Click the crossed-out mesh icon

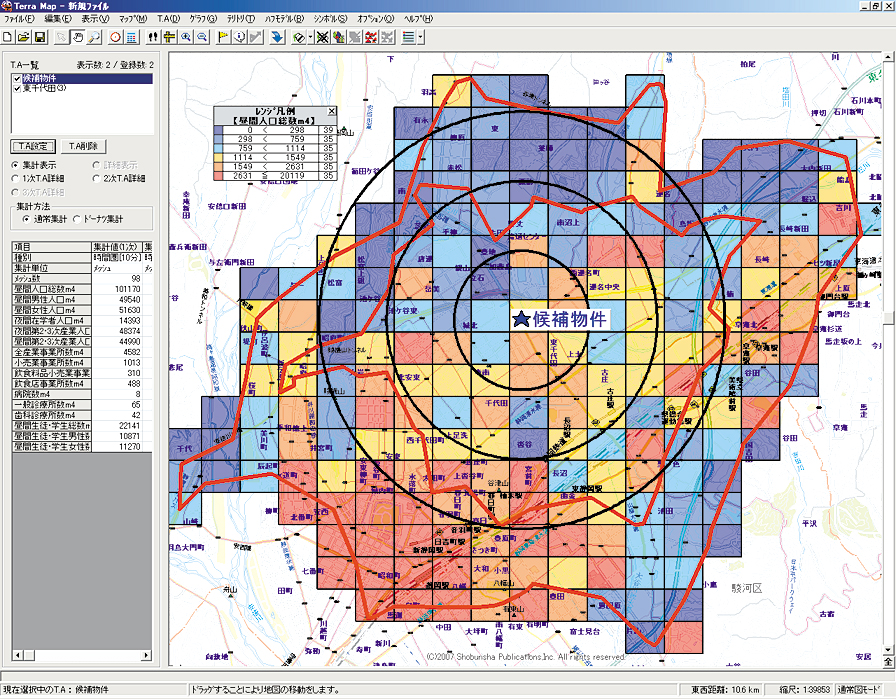pos(322,38)
